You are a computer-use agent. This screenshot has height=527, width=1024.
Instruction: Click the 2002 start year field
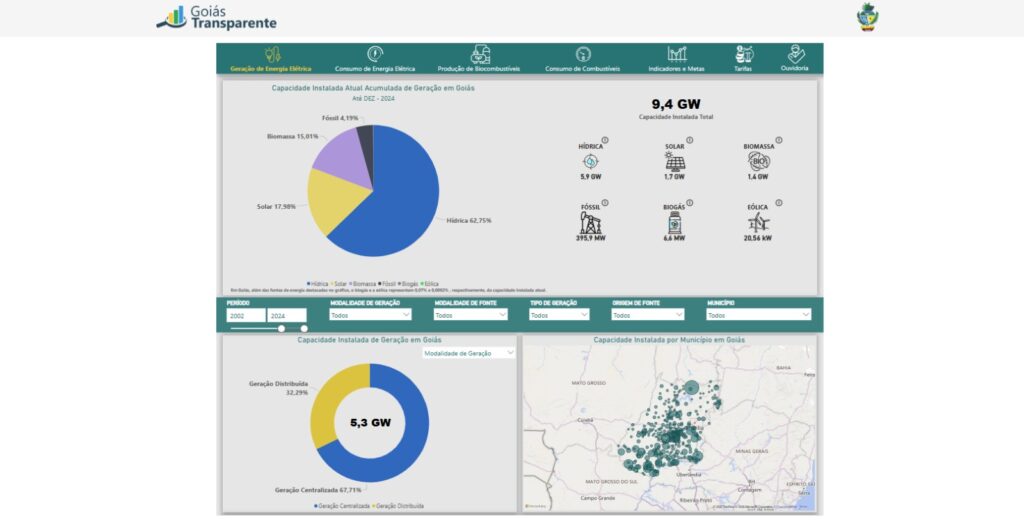[245, 315]
